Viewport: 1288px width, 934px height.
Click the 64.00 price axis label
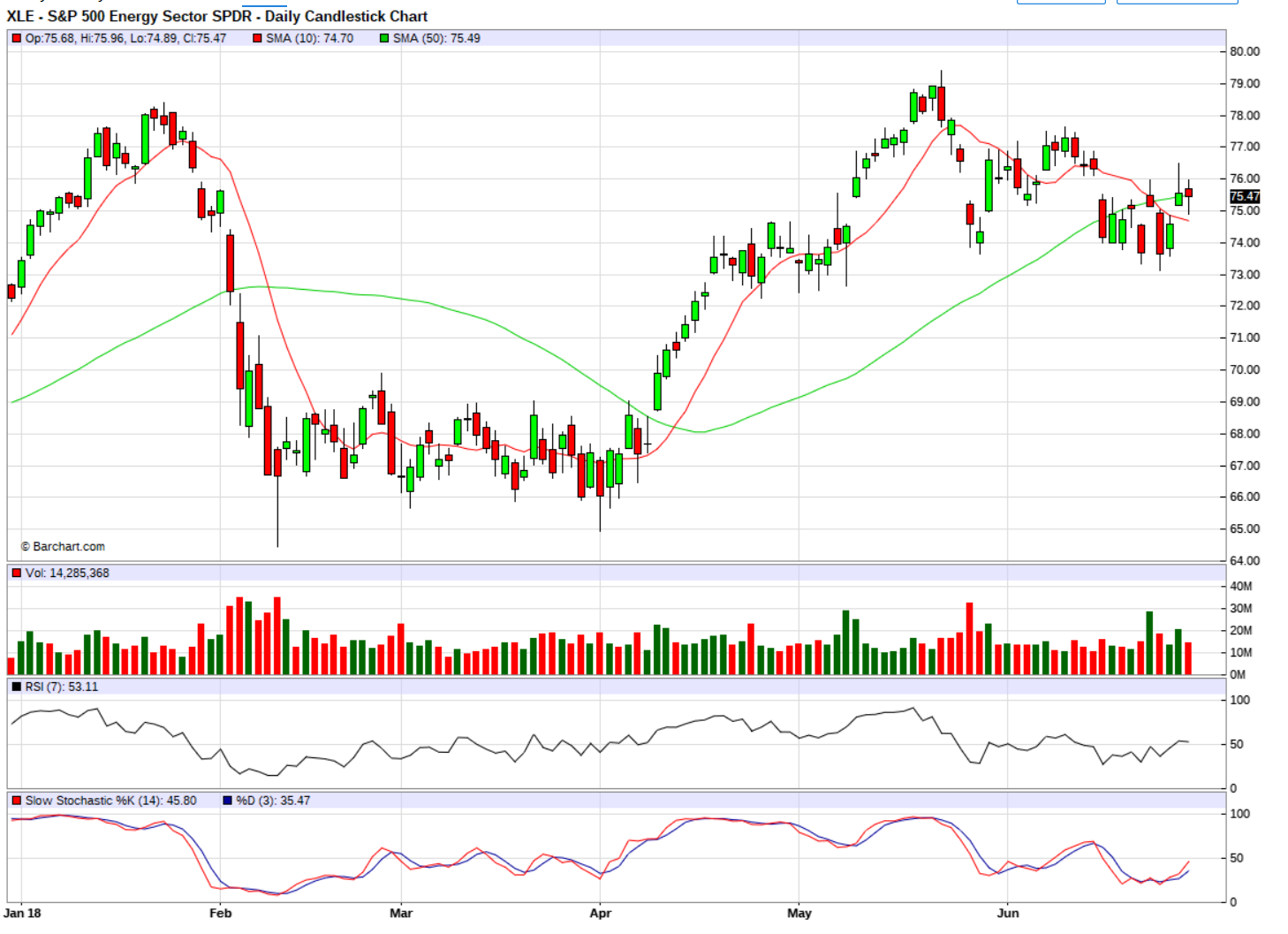pyautogui.click(x=1245, y=561)
